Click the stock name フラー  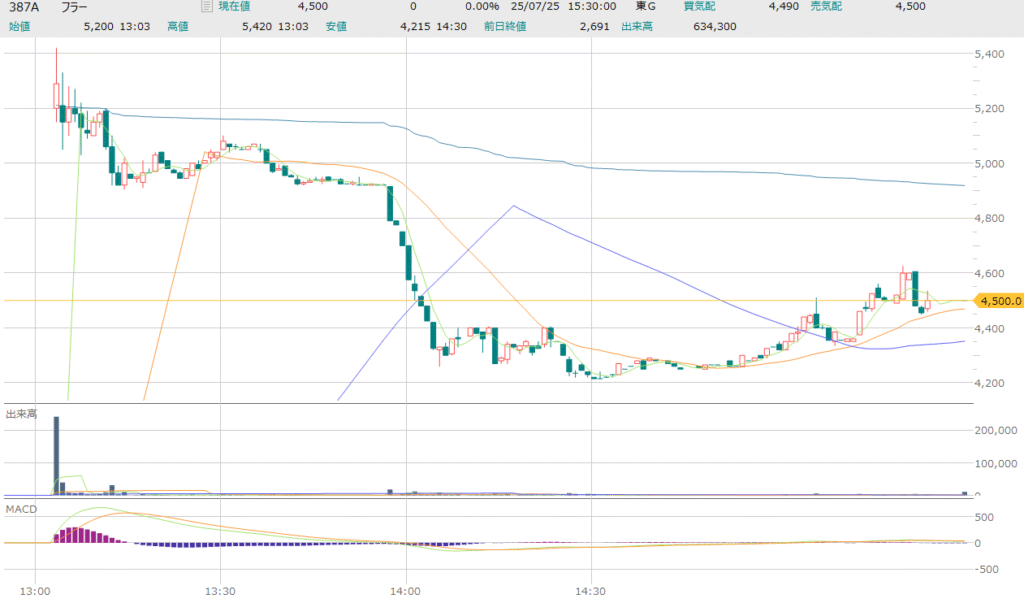[x=74, y=7]
